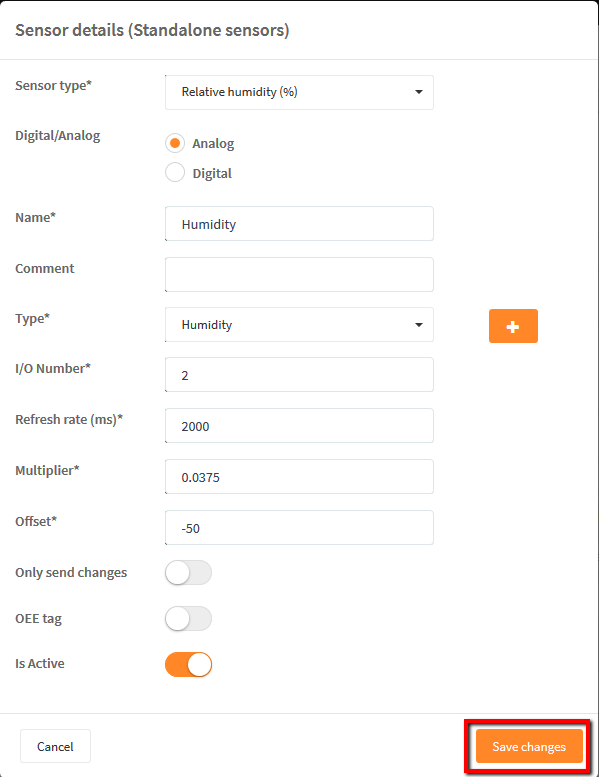Choose the Digital radio option
The width and height of the screenshot is (599, 777).
(x=175, y=172)
